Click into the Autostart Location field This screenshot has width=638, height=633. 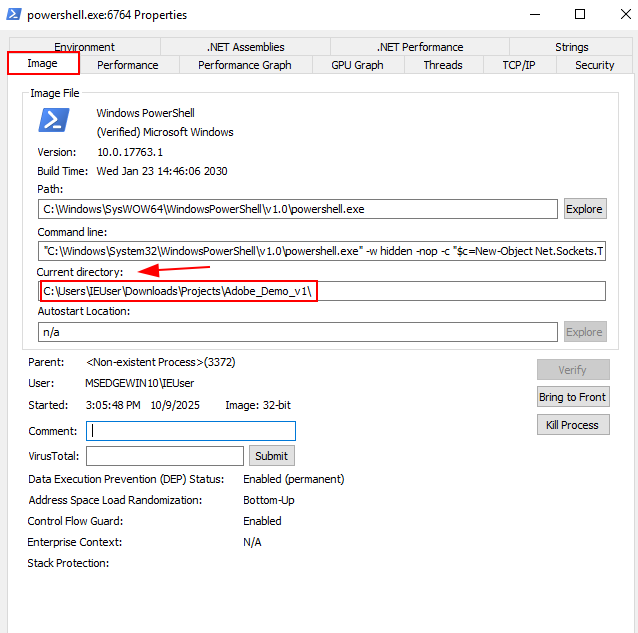297,332
